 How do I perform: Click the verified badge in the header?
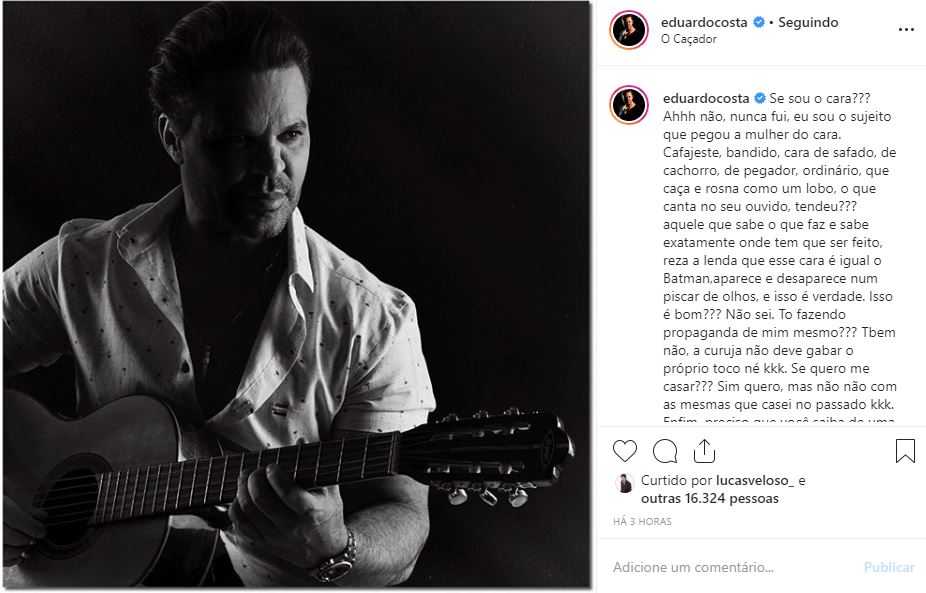click(758, 22)
